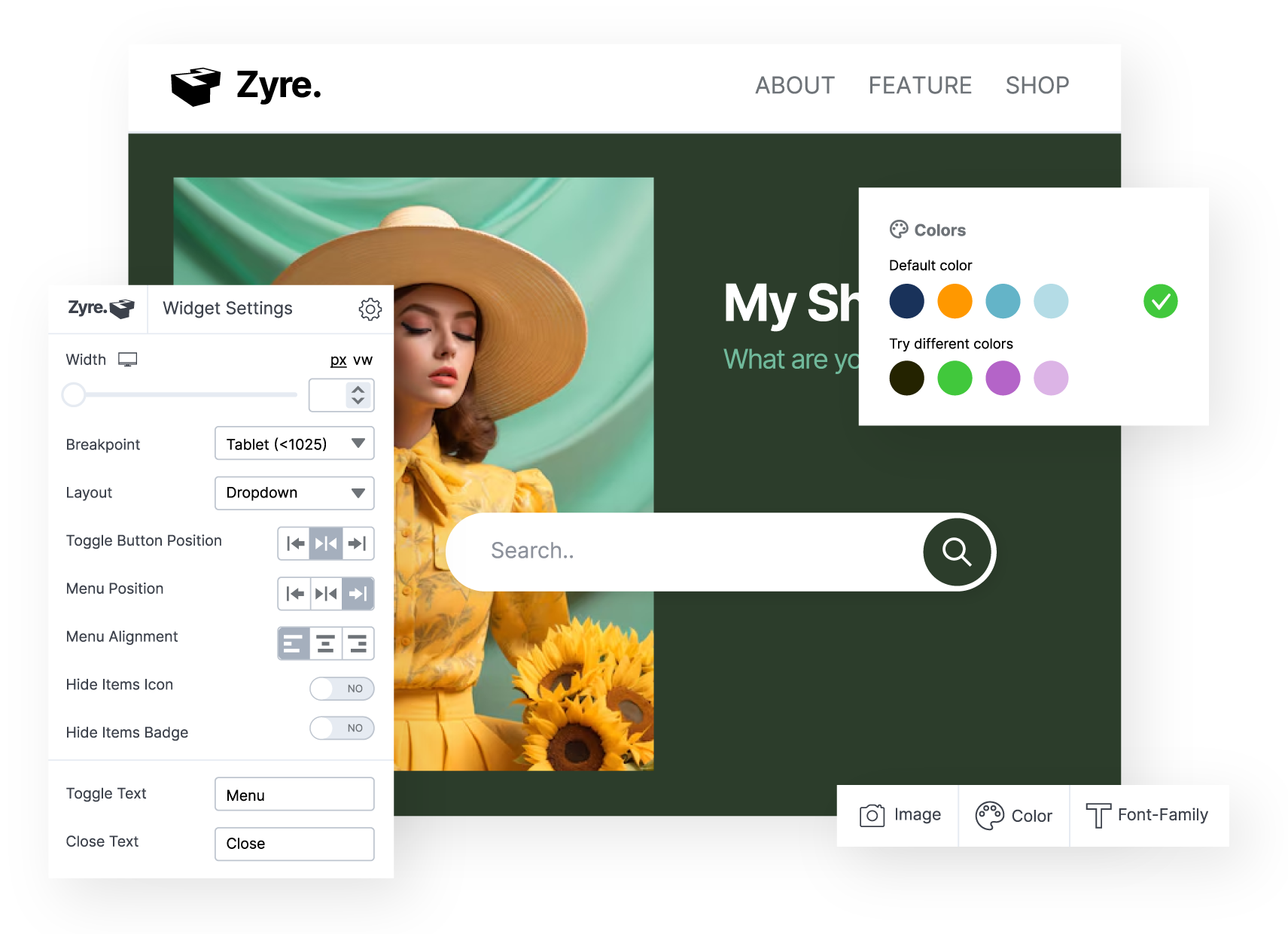Click the Image button
Screen dimensions: 1288x934
pyautogui.click(x=900, y=815)
